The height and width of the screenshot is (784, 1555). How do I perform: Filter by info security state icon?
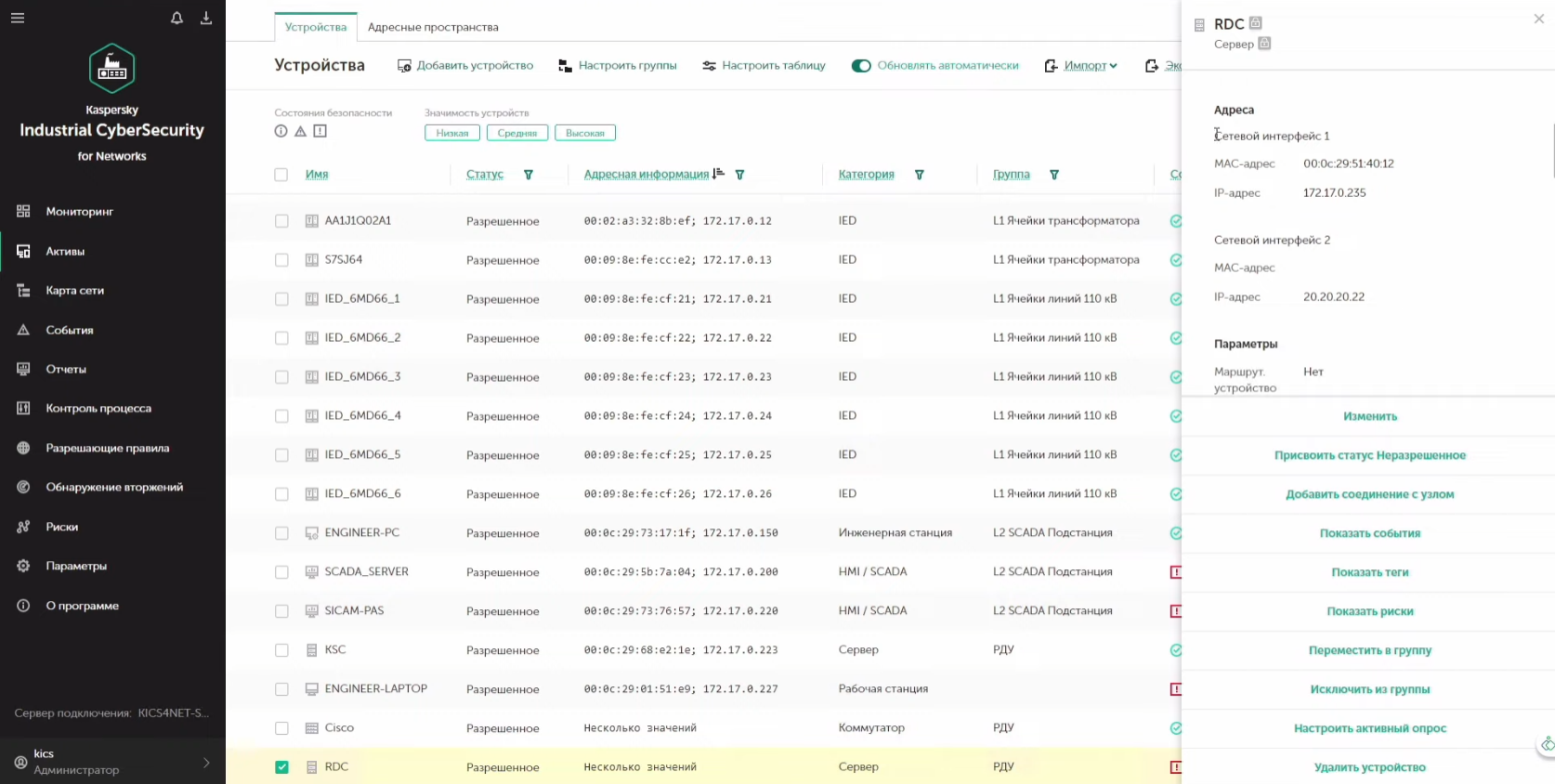(x=281, y=131)
